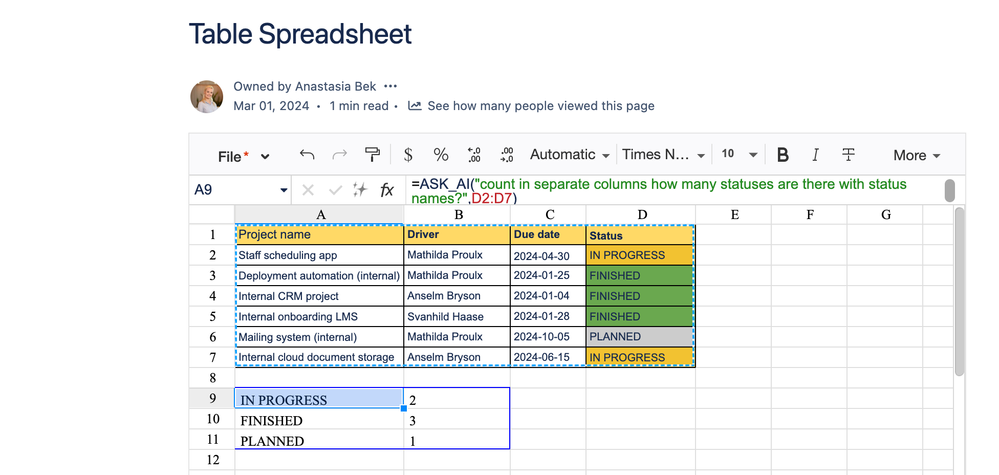The height and width of the screenshot is (475, 999).
Task: Select row 8 header
Action: click(x=212, y=378)
